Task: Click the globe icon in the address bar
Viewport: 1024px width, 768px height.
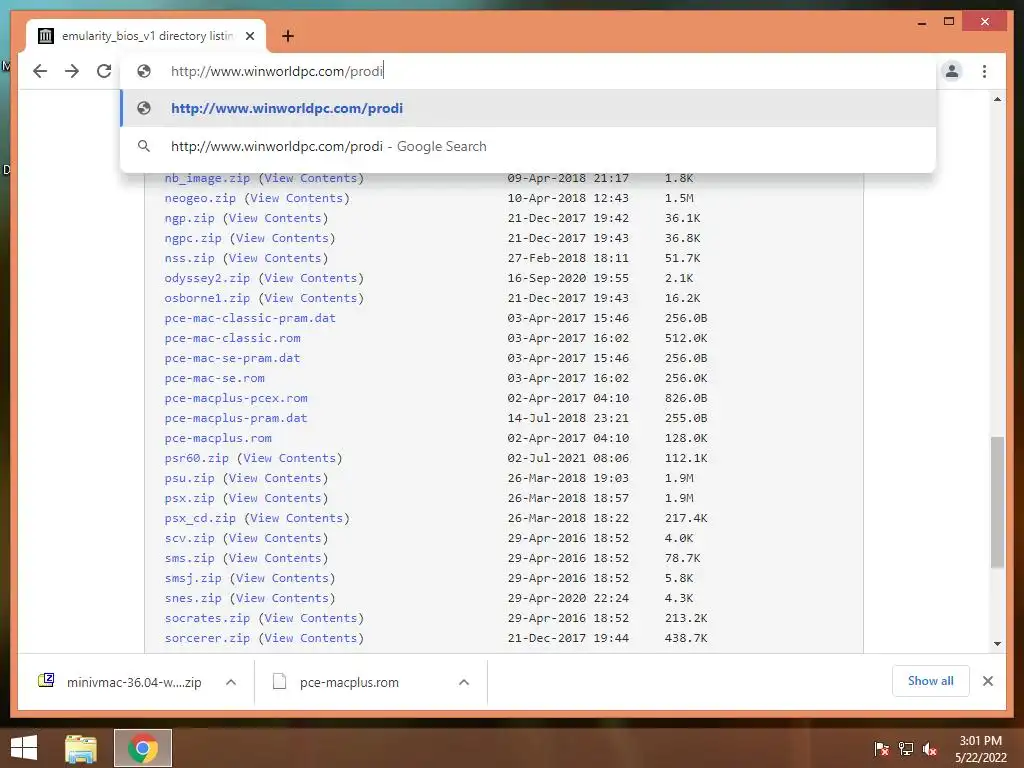Action: [144, 71]
